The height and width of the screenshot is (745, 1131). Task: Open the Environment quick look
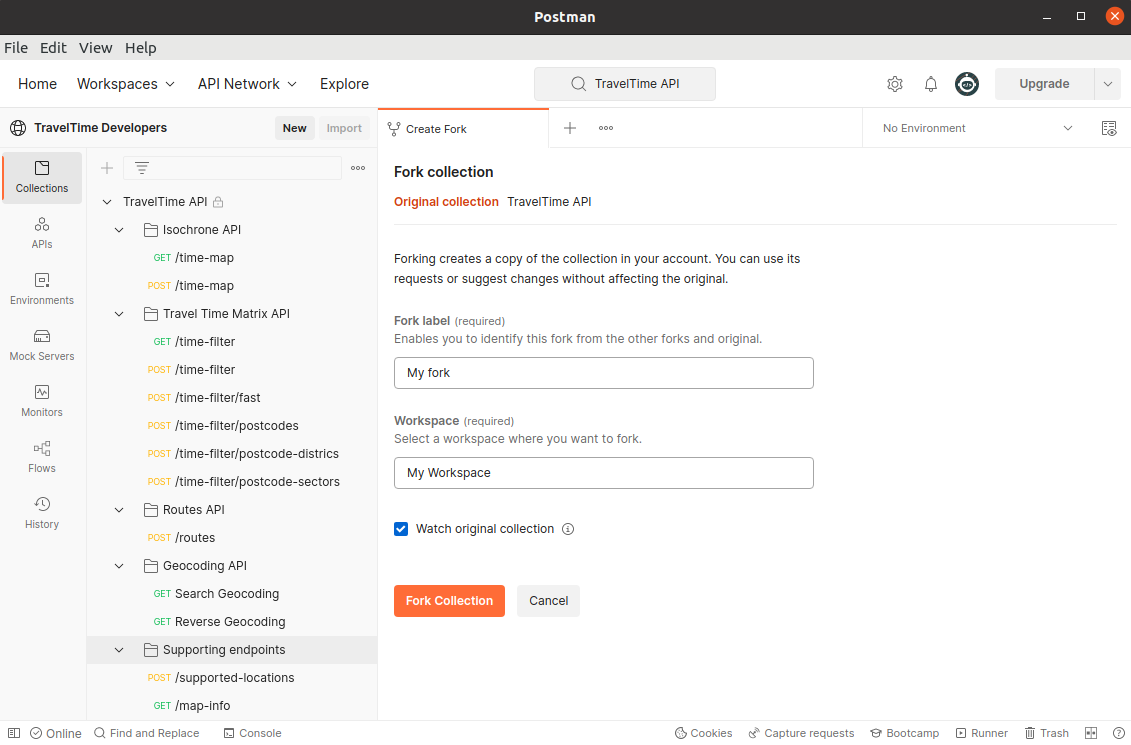click(x=1108, y=128)
